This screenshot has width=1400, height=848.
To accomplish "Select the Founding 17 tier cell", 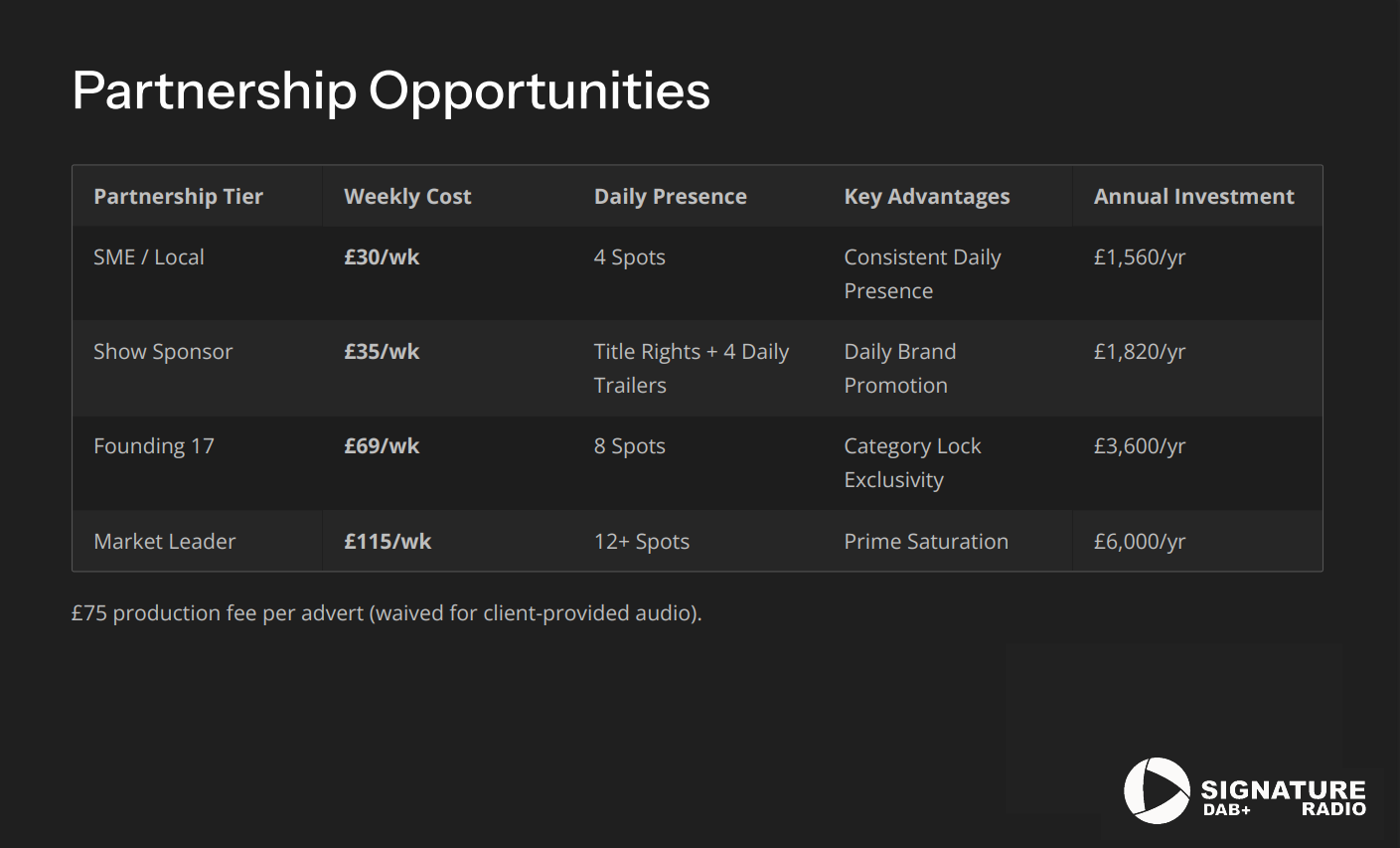I will click(154, 446).
